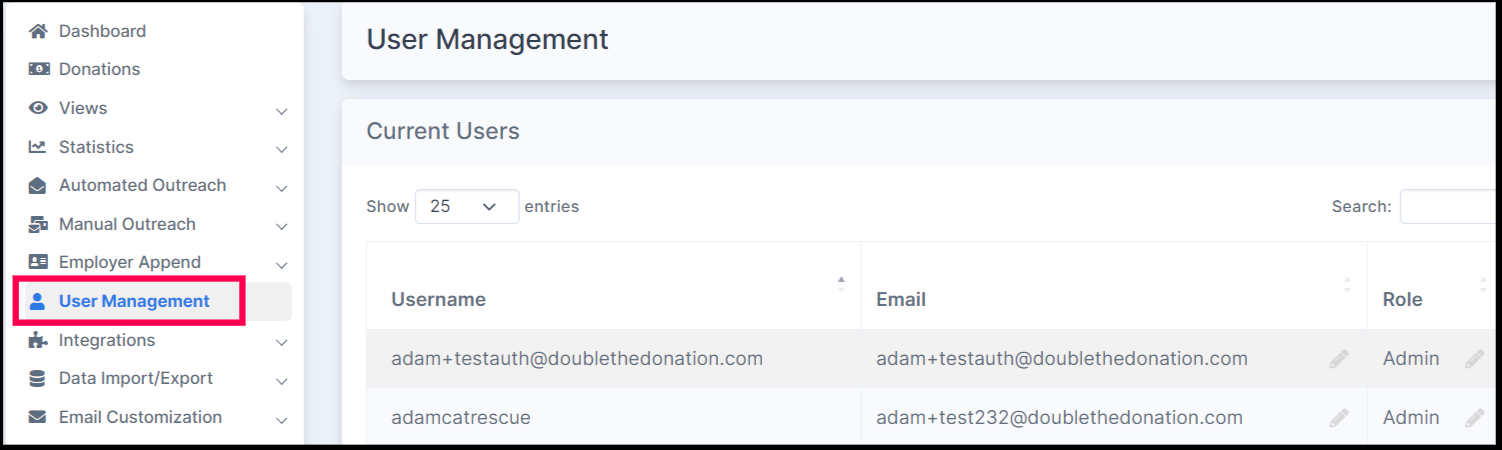Image resolution: width=1502 pixels, height=450 pixels.
Task: Click the Data Import/Export database icon
Action: pos(38,379)
